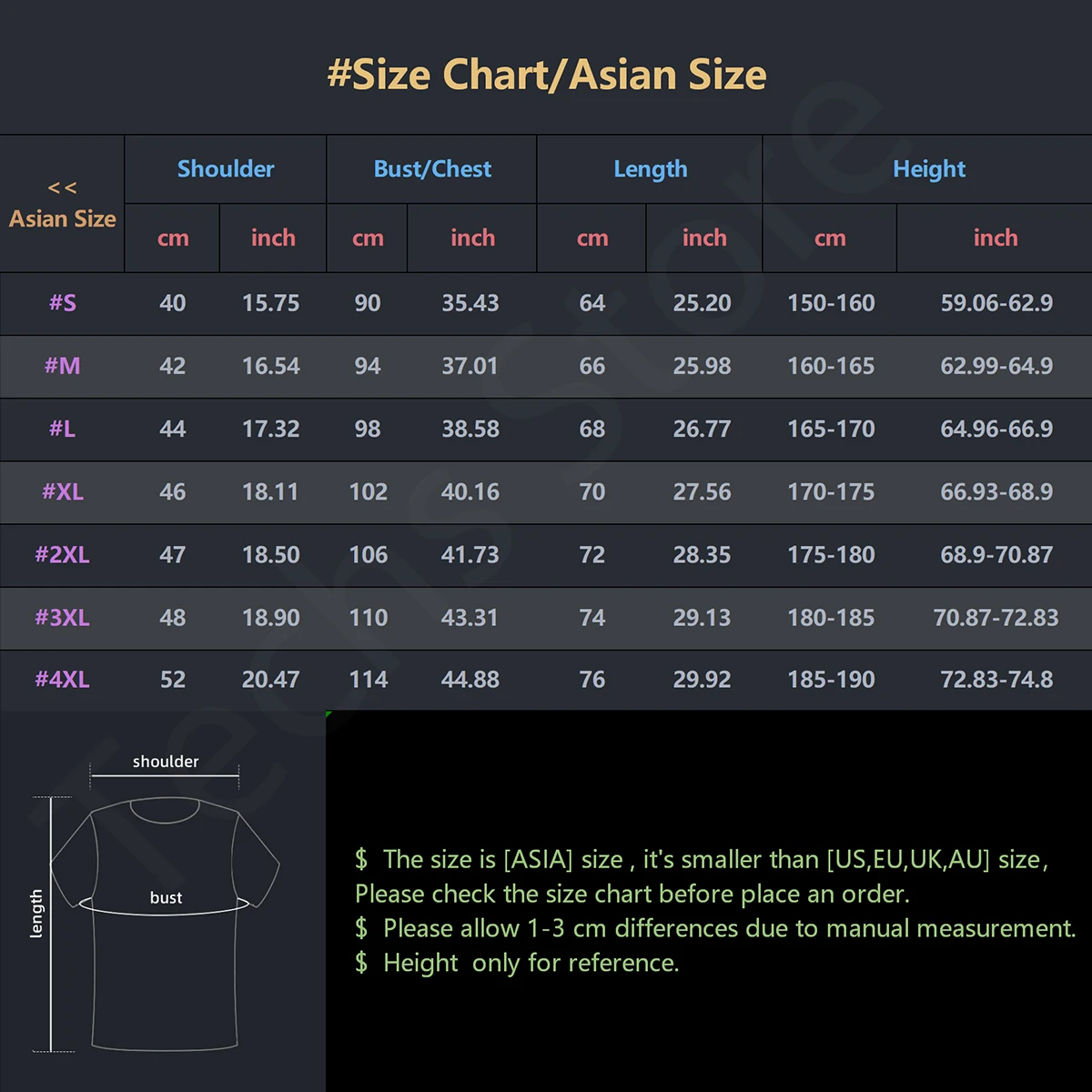Click the shoulder label on the diagram
Viewport: 1092px width, 1092px height.
[166, 762]
